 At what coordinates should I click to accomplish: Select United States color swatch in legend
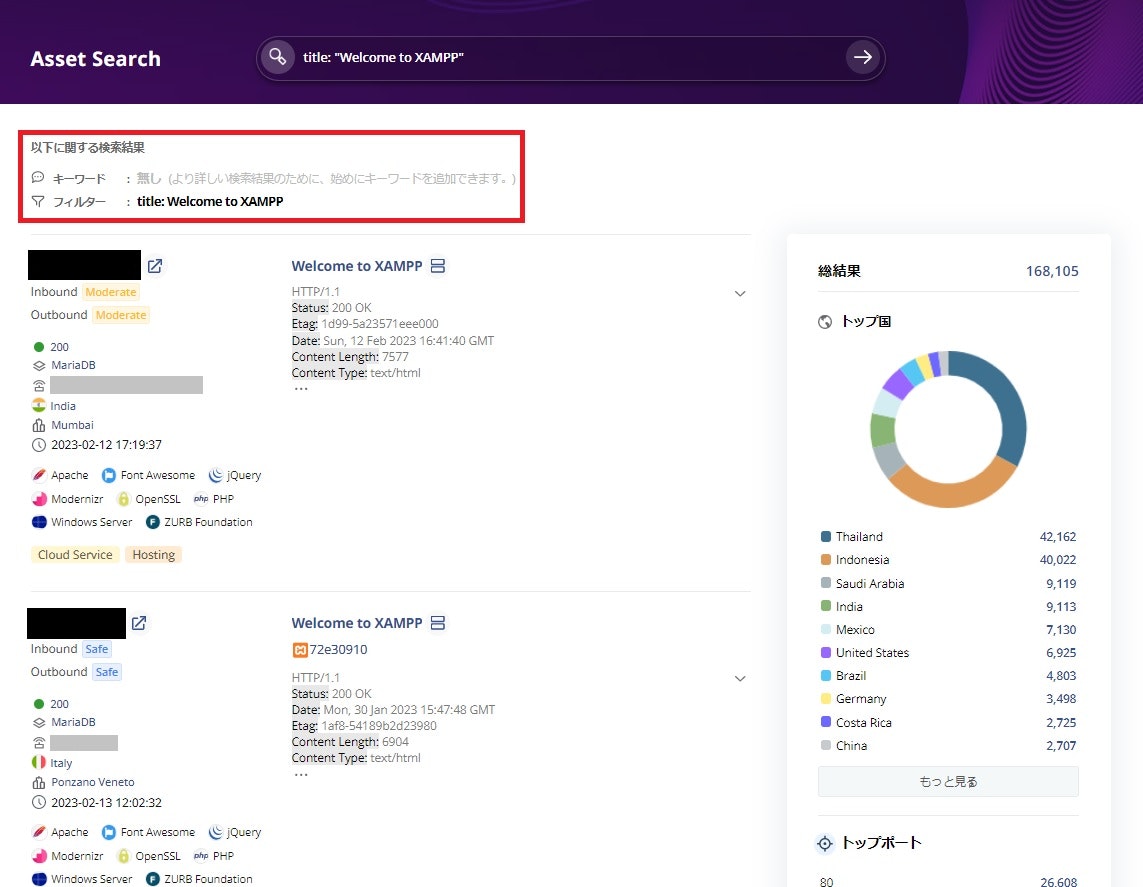tap(826, 652)
